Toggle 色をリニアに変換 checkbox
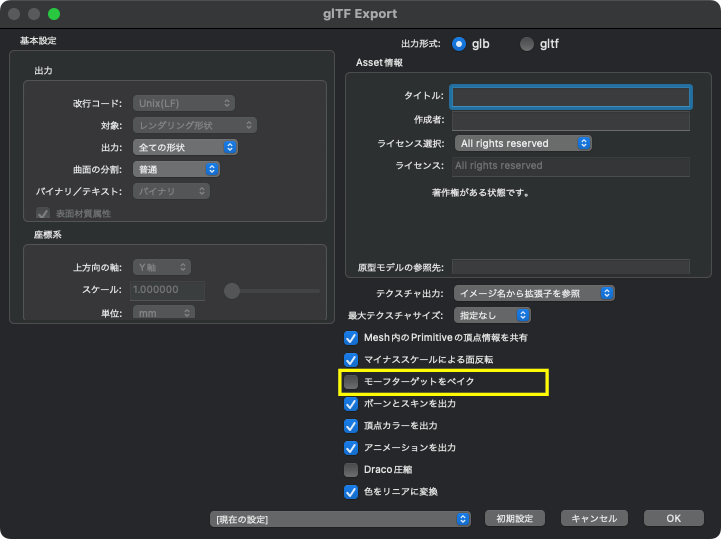 pos(351,492)
